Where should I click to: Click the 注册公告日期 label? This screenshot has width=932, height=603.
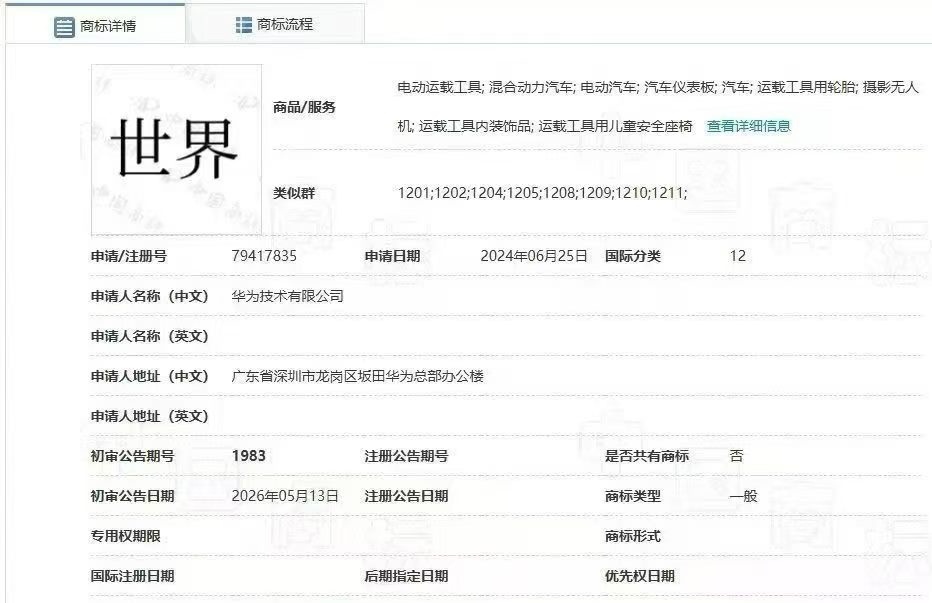[407, 496]
